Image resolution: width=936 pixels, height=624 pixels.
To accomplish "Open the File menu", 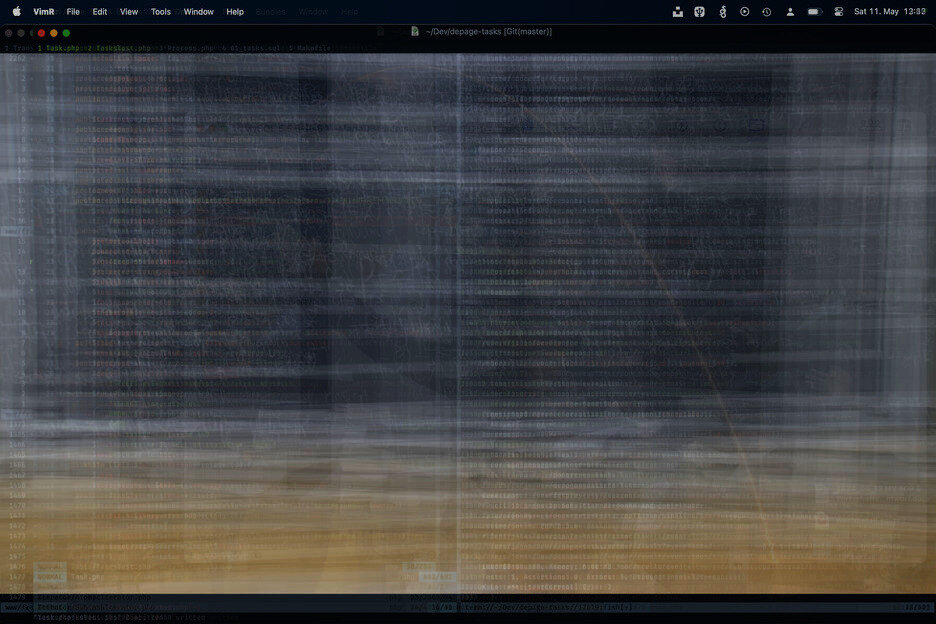I will 73,11.
